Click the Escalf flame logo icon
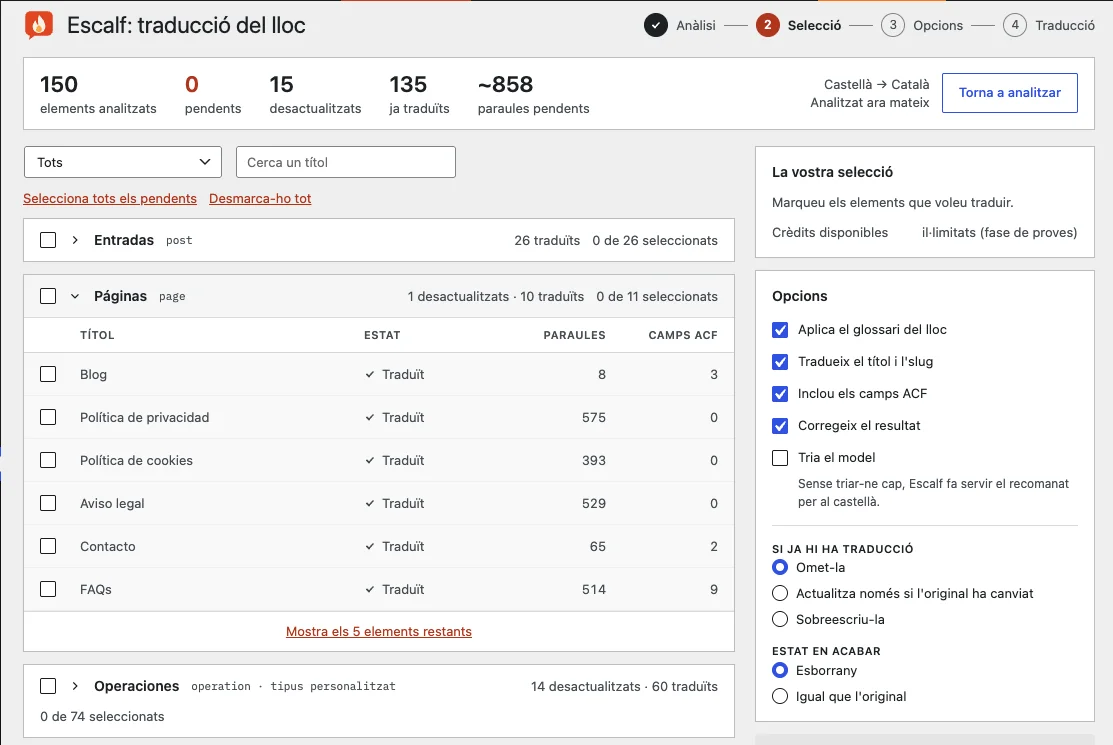This screenshot has width=1113, height=745. (x=38, y=25)
